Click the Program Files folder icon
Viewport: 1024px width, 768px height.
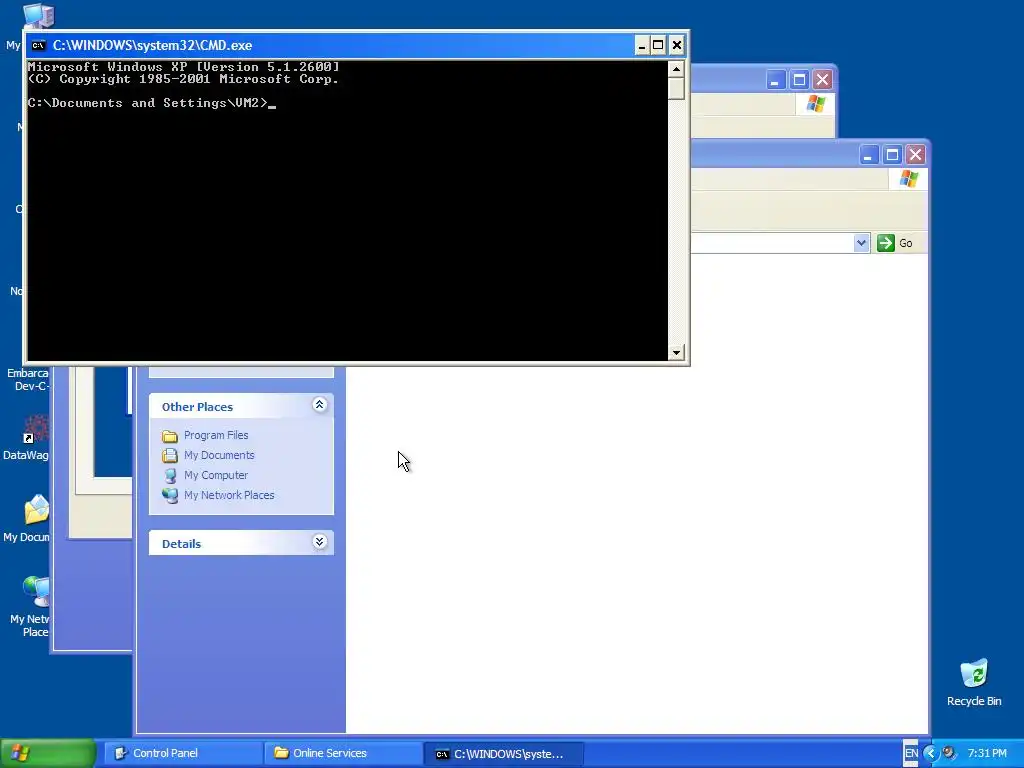pos(170,436)
